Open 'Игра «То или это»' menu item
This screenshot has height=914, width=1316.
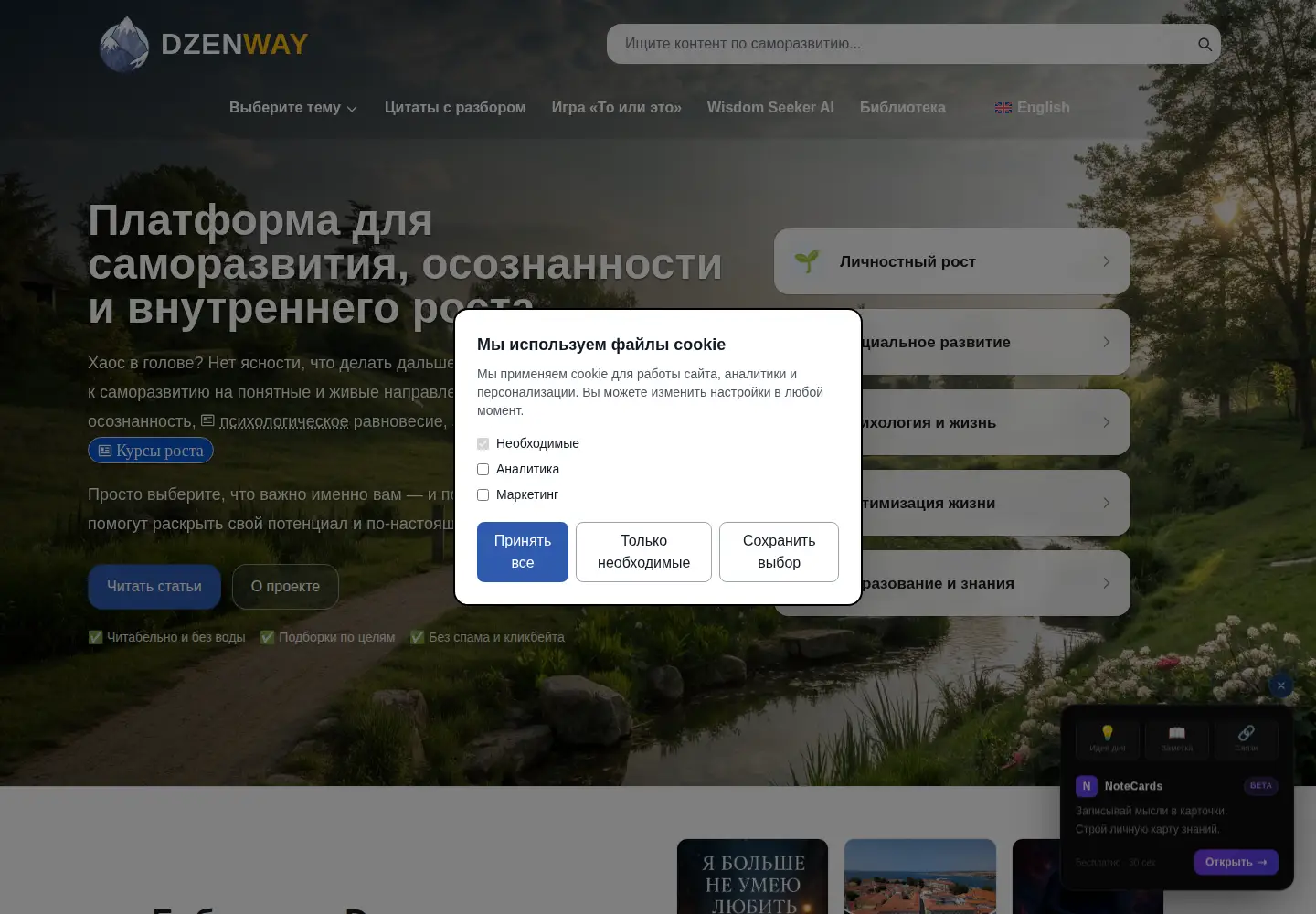tap(617, 108)
